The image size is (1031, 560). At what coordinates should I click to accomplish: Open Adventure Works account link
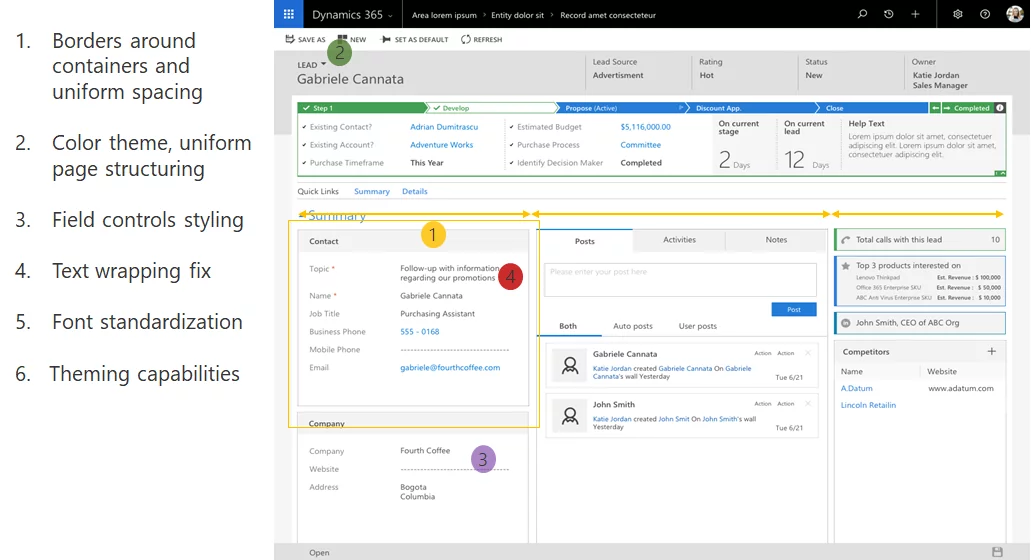[441, 145]
